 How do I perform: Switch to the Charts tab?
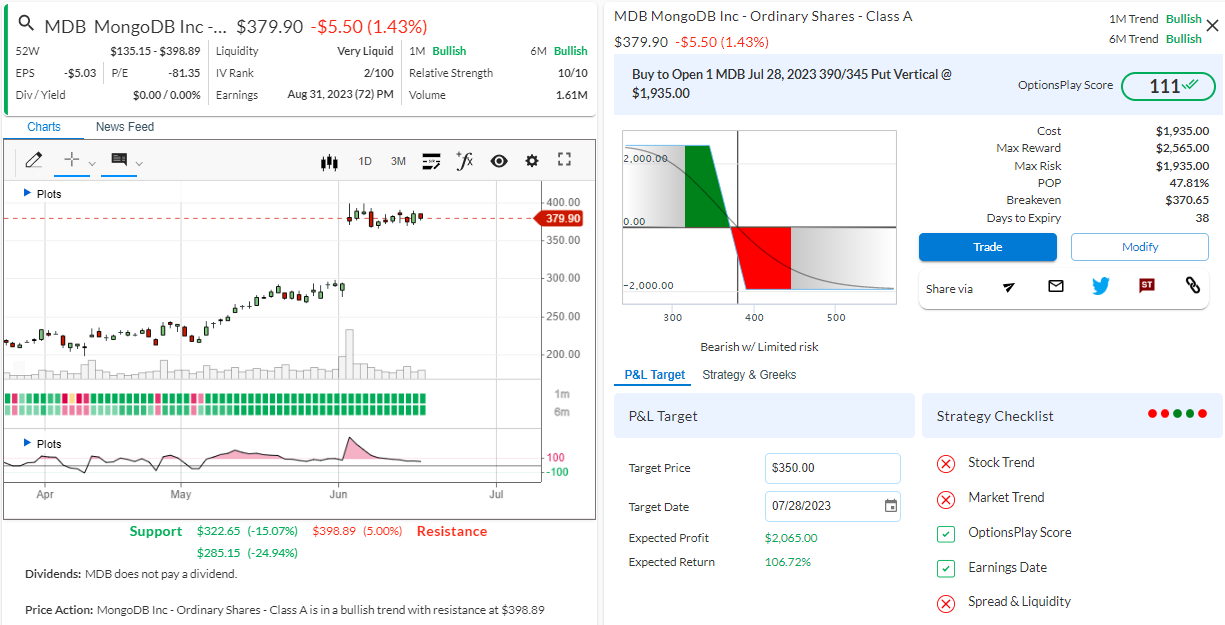point(44,127)
